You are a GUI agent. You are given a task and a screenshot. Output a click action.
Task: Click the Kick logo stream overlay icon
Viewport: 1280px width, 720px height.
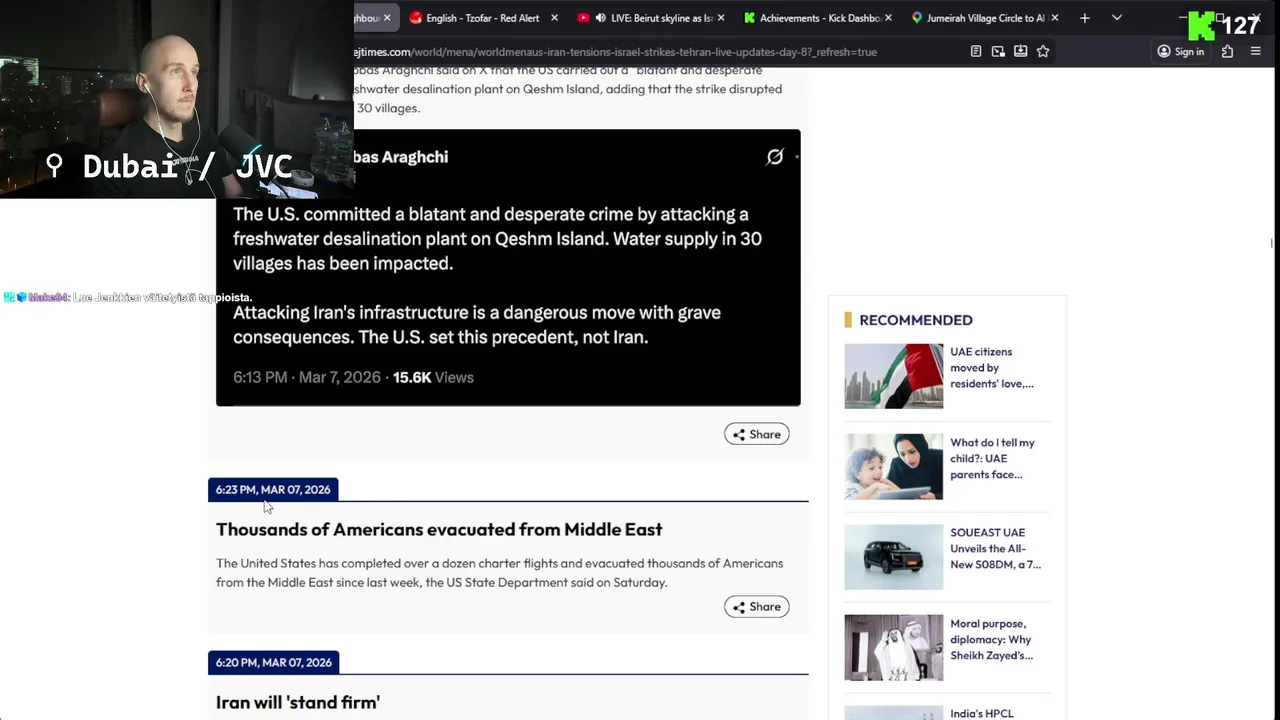[1200, 25]
